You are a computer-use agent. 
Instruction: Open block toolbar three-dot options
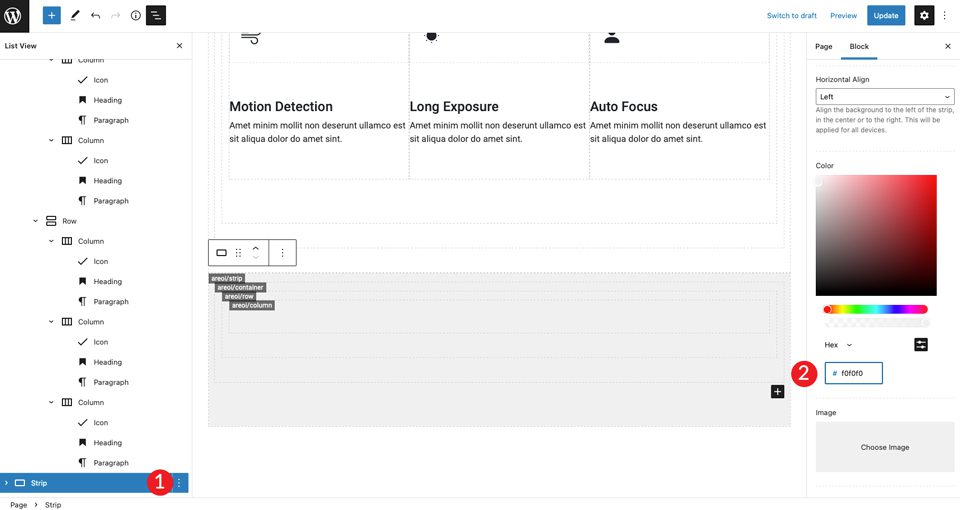[282, 253]
